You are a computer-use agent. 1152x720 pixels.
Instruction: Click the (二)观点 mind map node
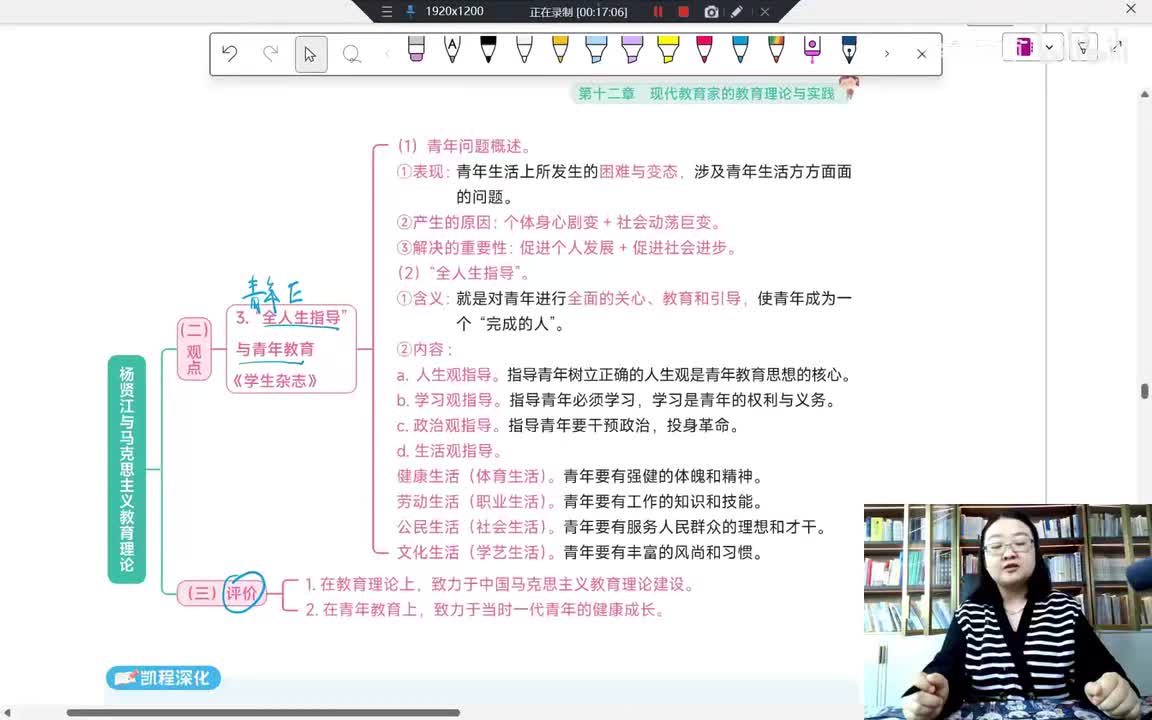(194, 349)
